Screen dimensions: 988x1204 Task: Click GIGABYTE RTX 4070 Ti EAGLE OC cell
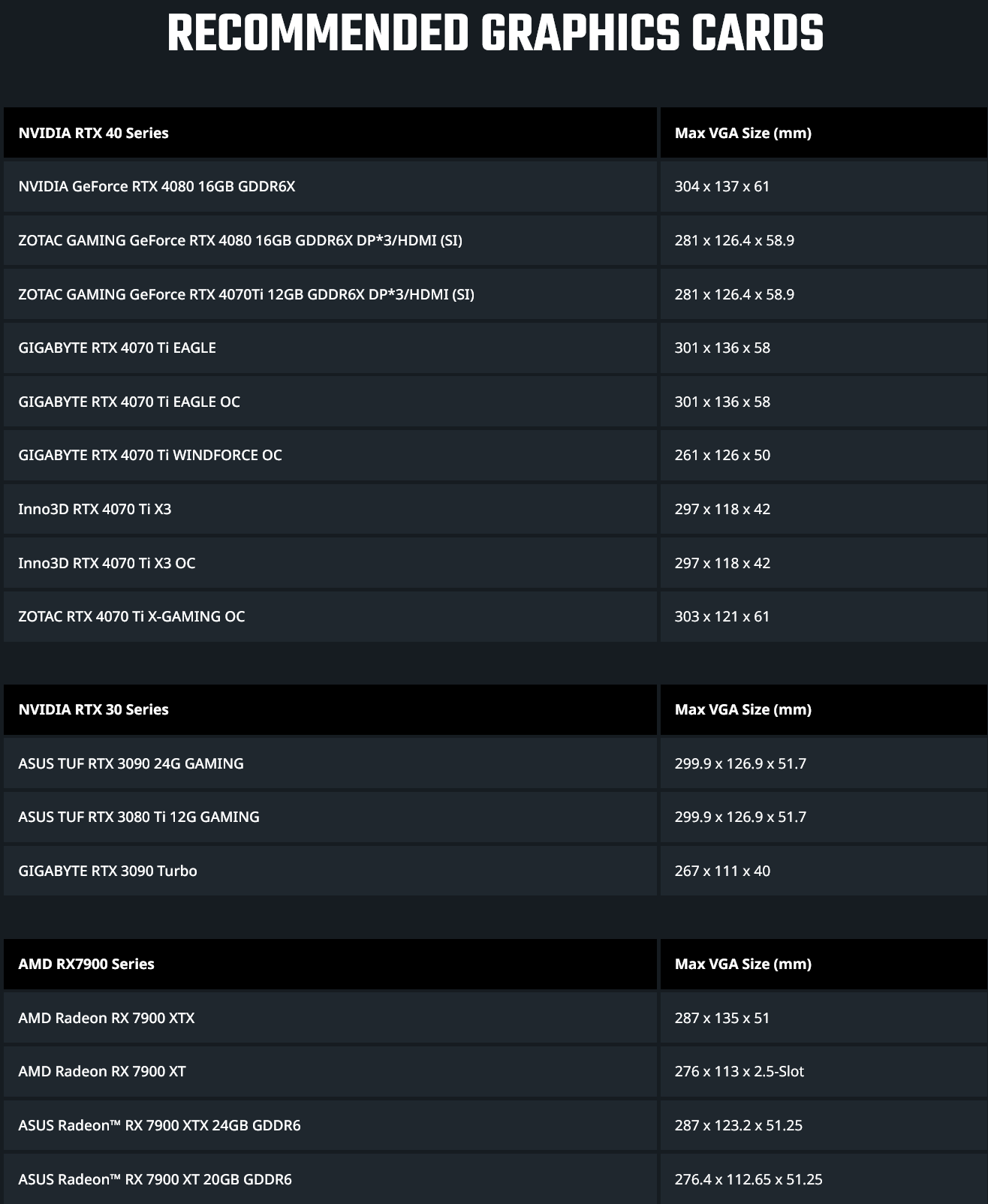(330, 402)
